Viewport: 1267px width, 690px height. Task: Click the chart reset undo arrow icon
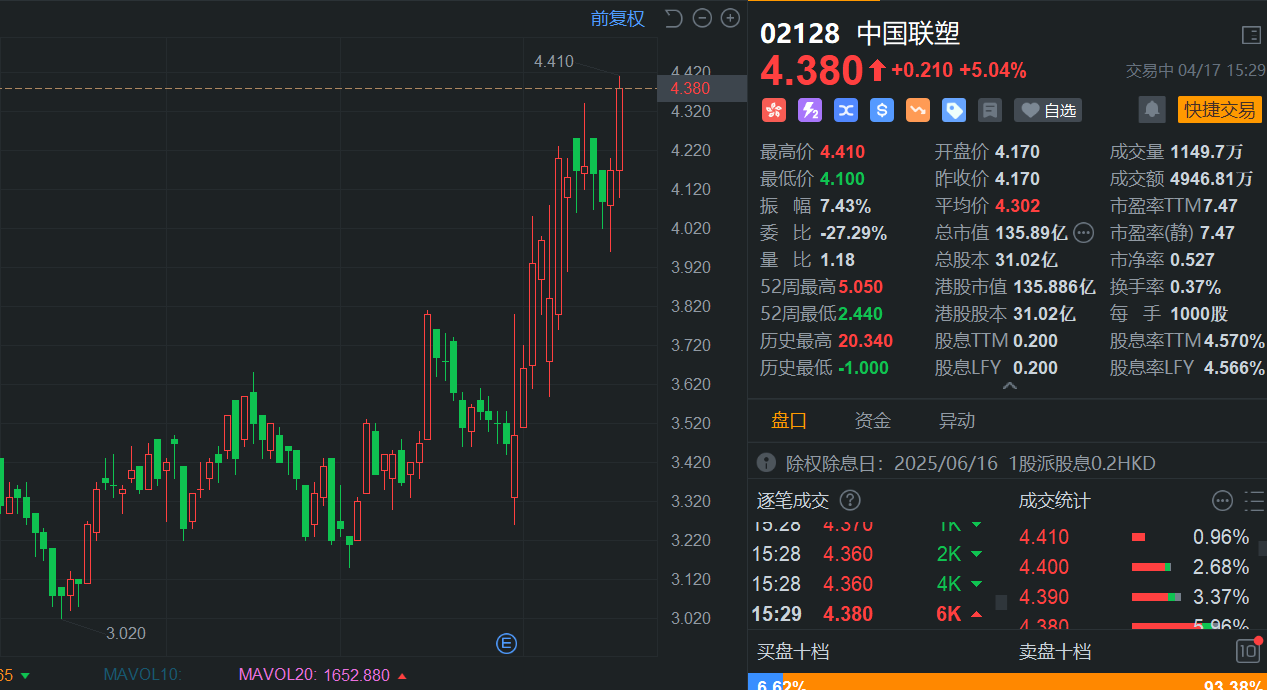pos(674,18)
